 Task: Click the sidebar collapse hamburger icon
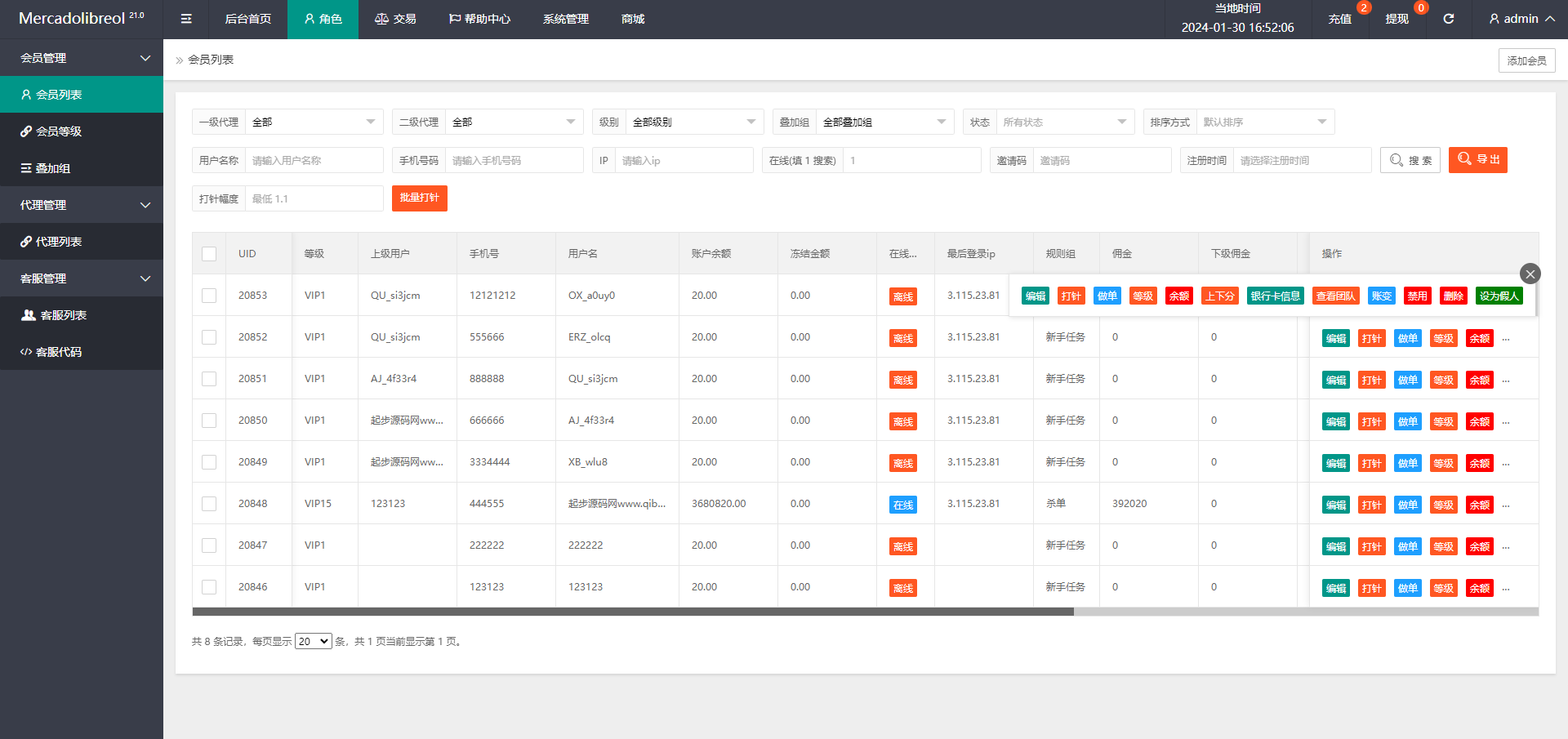coord(186,19)
